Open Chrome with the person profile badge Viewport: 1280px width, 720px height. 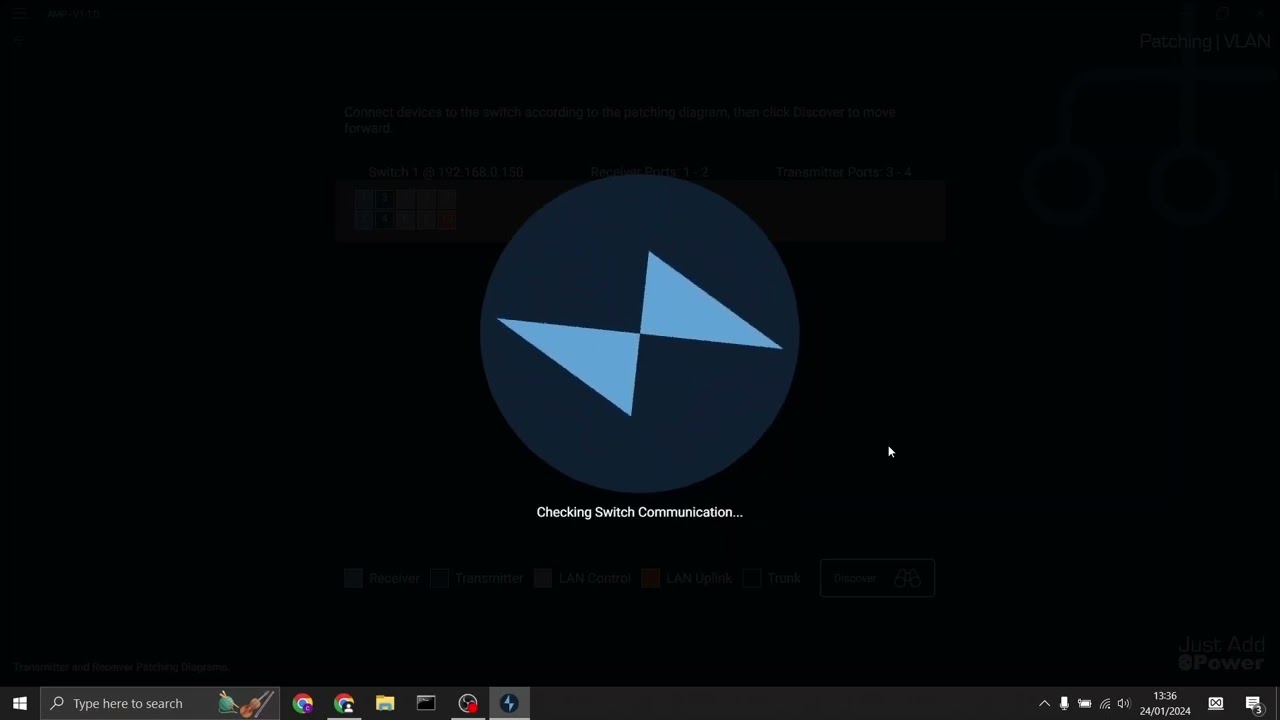(x=344, y=703)
